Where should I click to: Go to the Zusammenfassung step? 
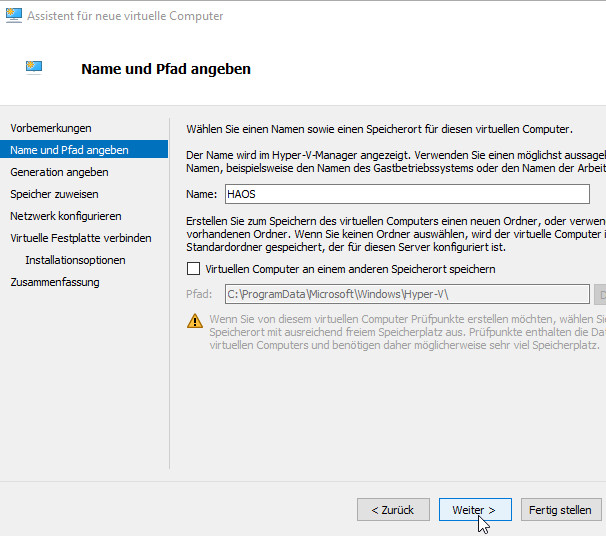(55, 282)
